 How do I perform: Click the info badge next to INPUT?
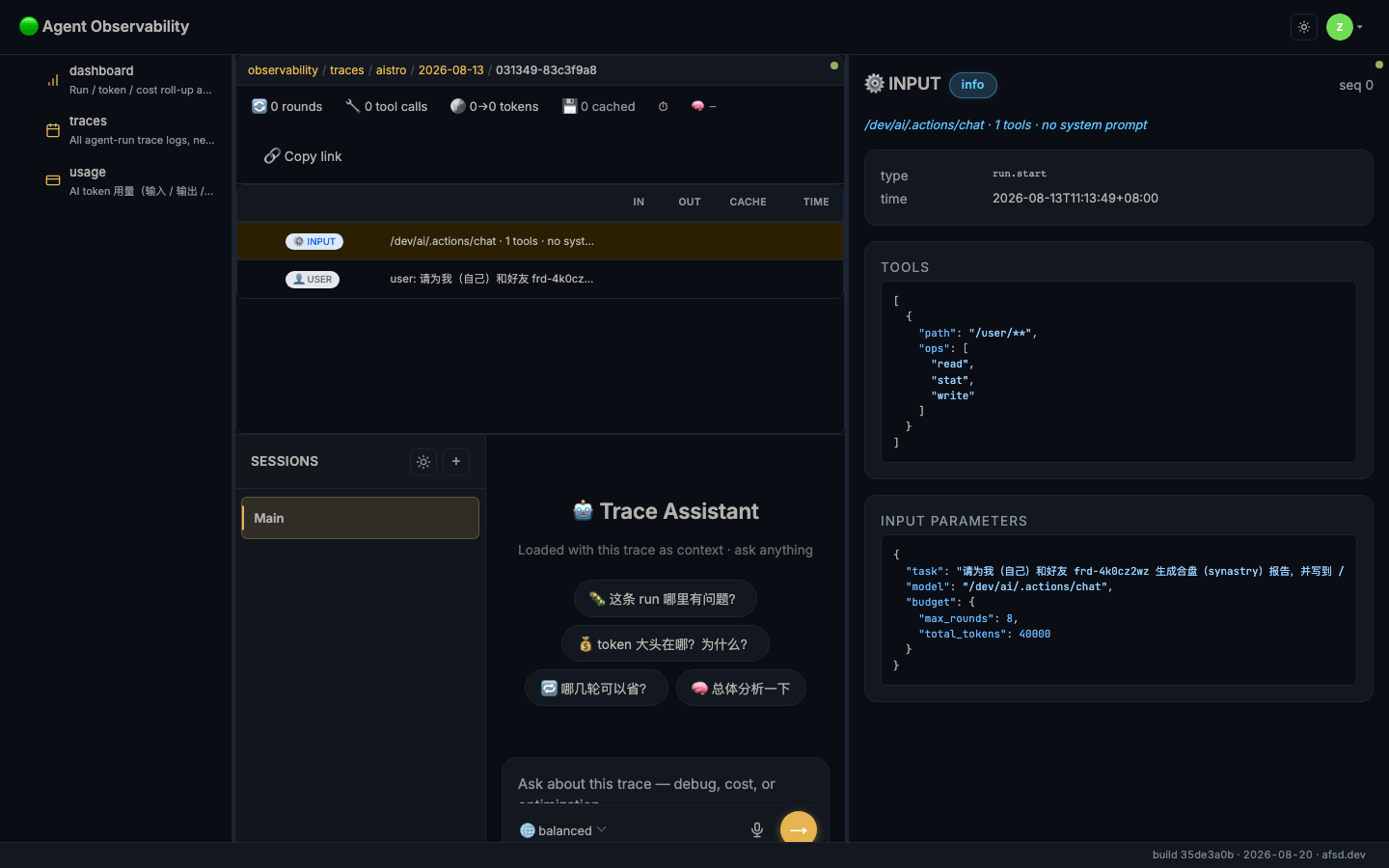(x=972, y=85)
